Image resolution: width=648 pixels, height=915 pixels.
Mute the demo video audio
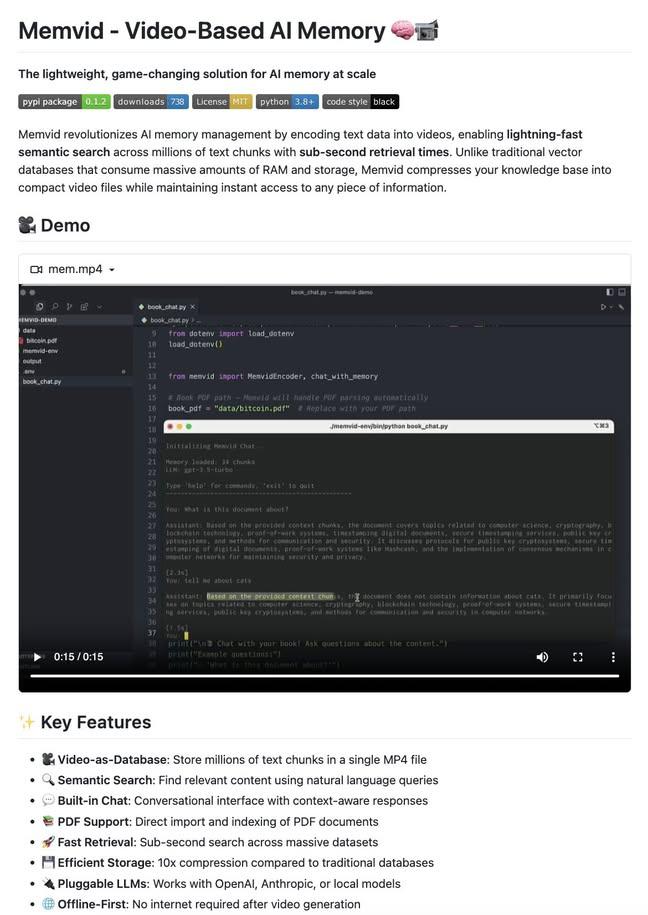(542, 657)
